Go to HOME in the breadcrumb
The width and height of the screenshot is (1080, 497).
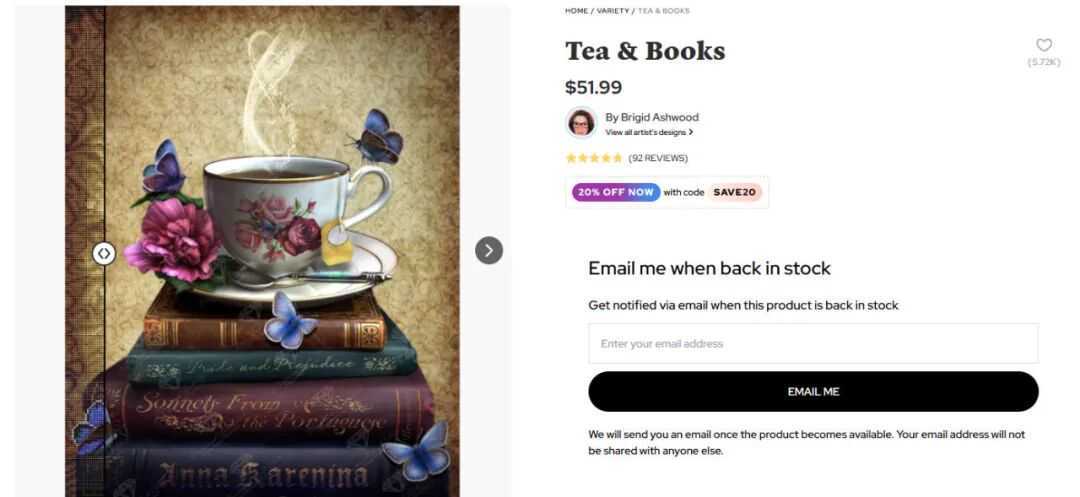[x=577, y=11]
